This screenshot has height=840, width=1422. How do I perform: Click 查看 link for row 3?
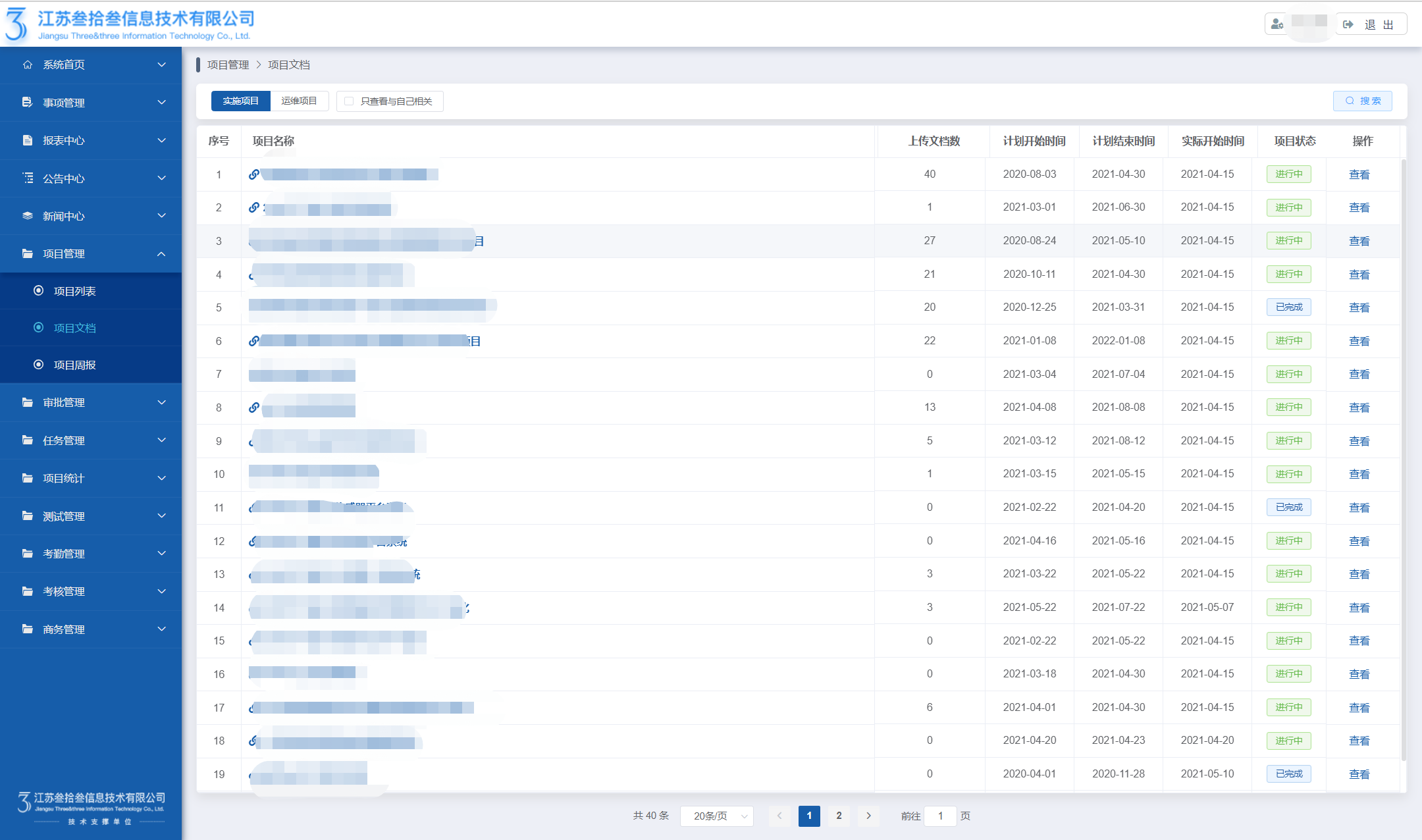pos(1359,242)
